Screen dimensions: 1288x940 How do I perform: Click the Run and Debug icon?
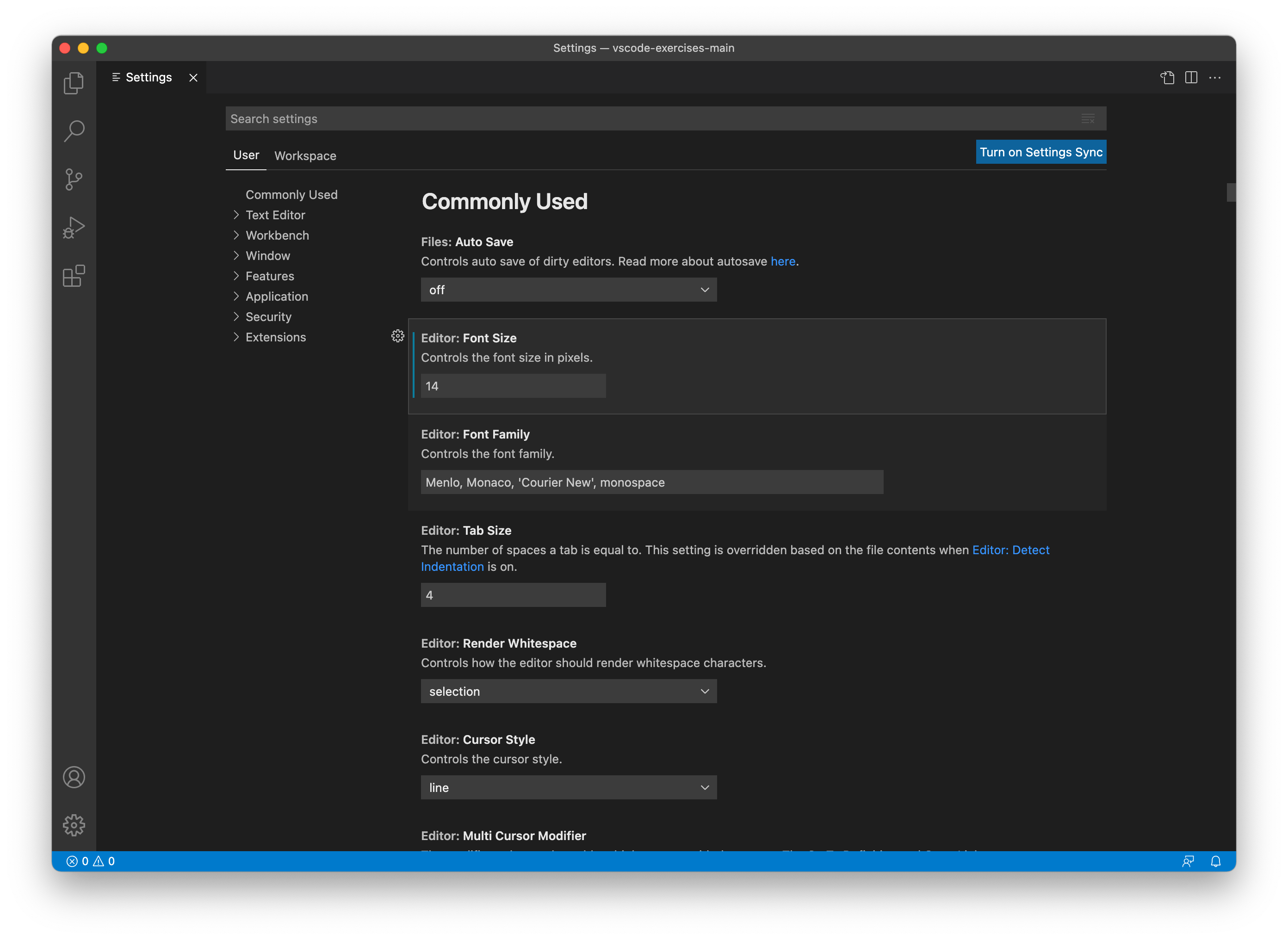coord(74,228)
